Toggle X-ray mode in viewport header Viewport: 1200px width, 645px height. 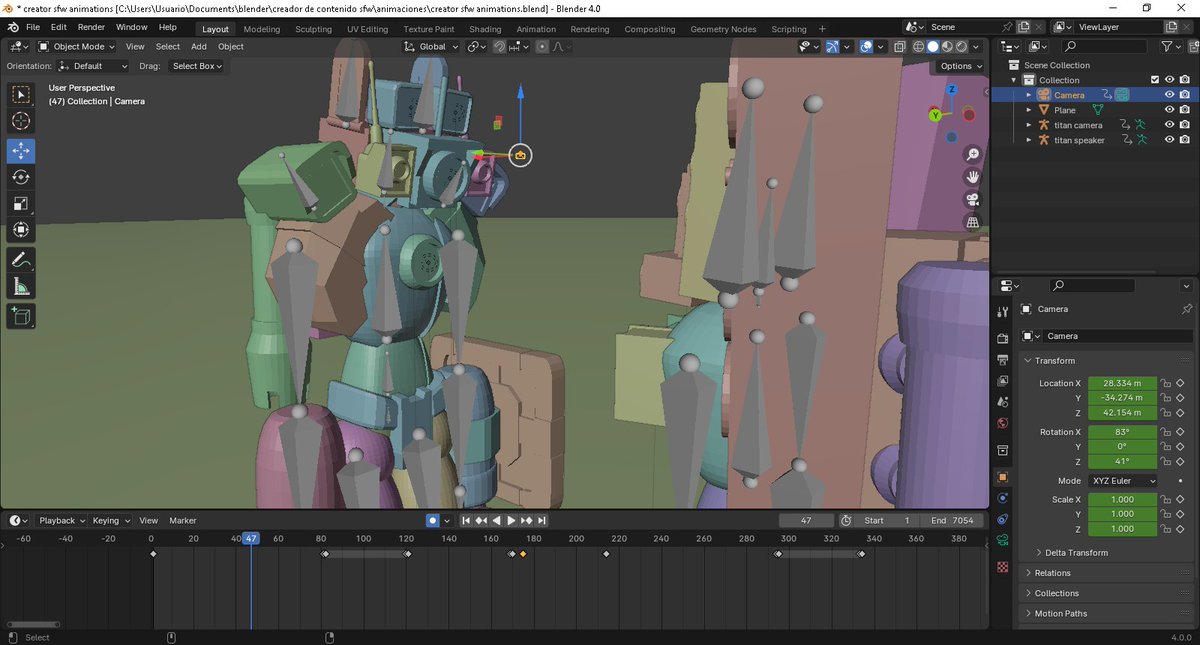pyautogui.click(x=901, y=46)
